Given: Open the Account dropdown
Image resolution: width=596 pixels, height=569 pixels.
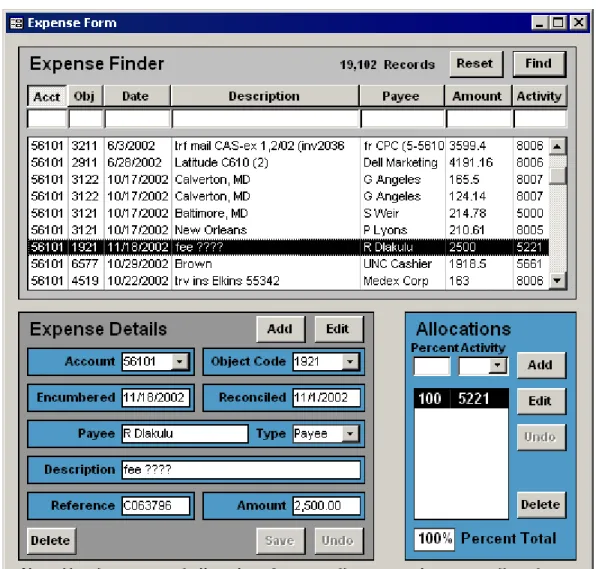Looking at the screenshot, I should coord(179,361).
